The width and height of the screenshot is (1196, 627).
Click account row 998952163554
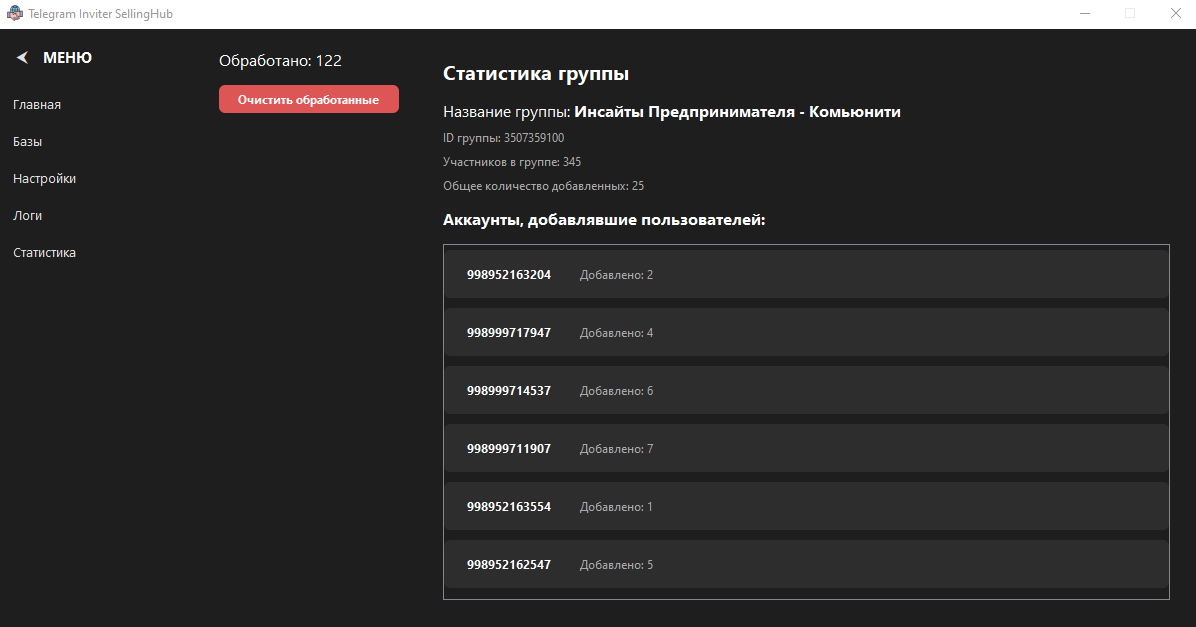(x=805, y=507)
